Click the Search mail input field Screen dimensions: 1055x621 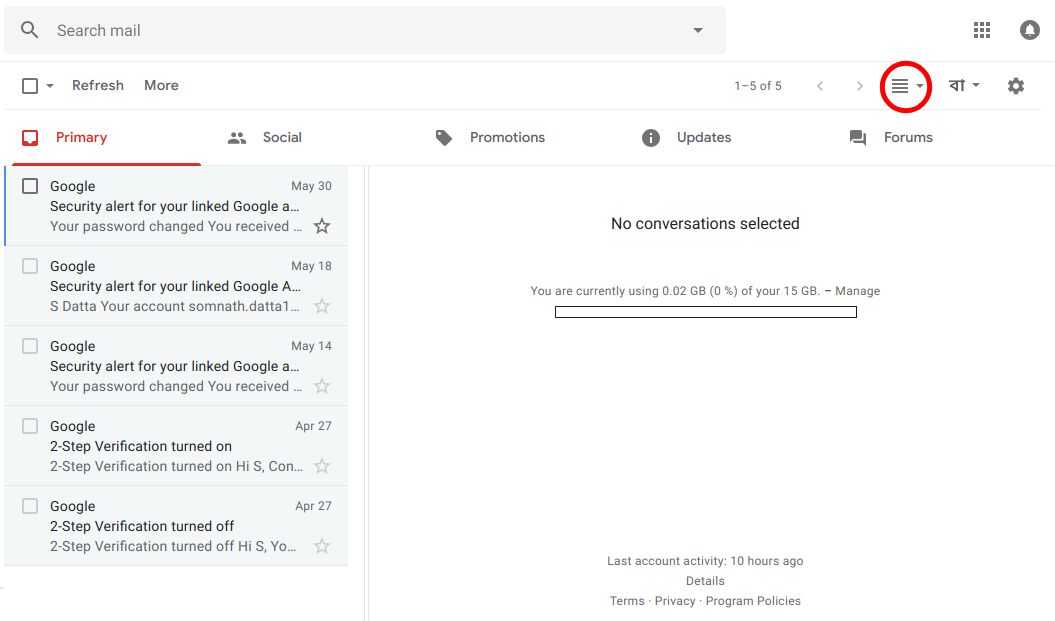(300, 30)
